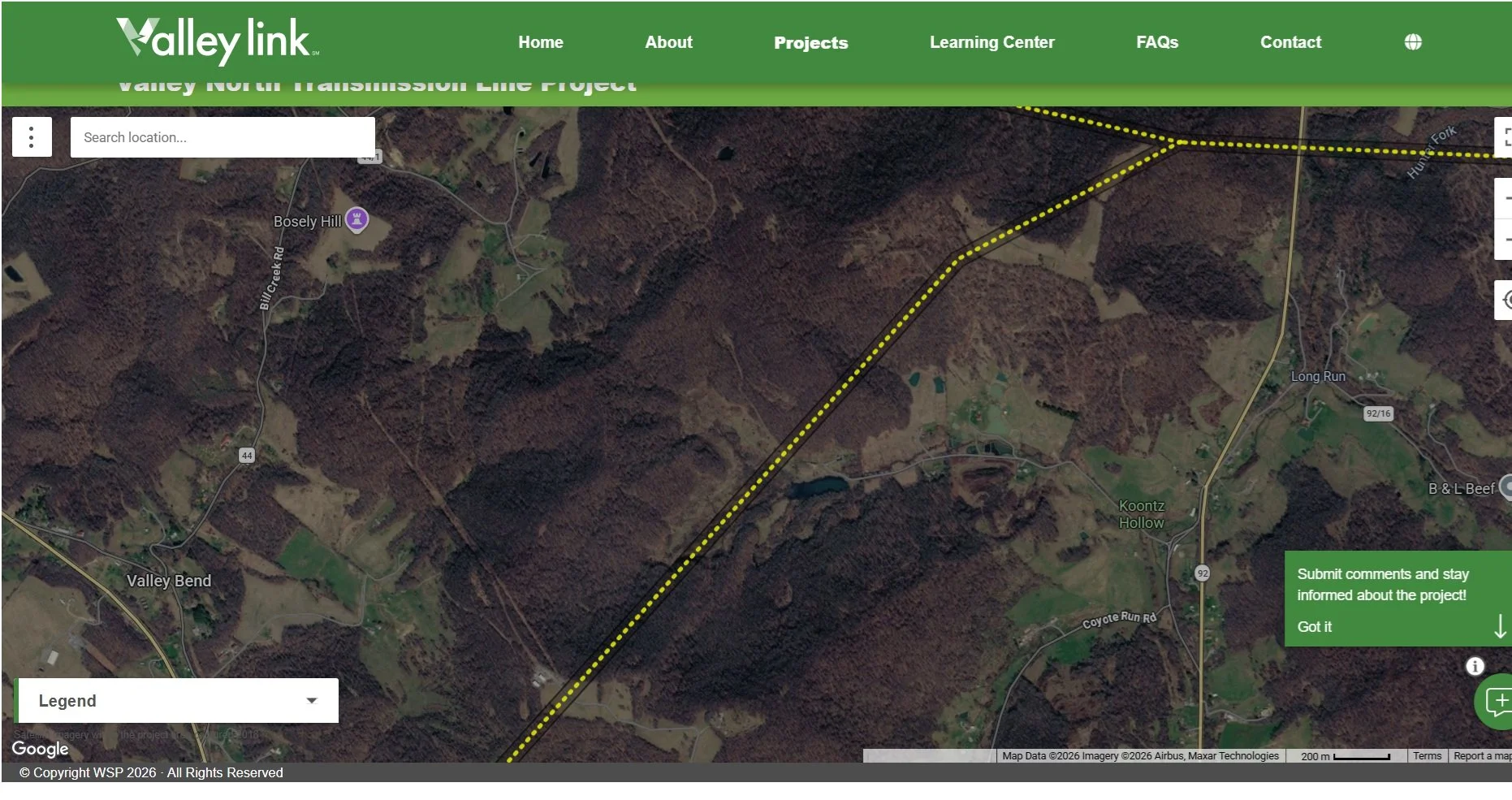Viewport: 1512px width, 800px height.
Task: Click the Bill Creek Rd label
Action: (x=272, y=278)
